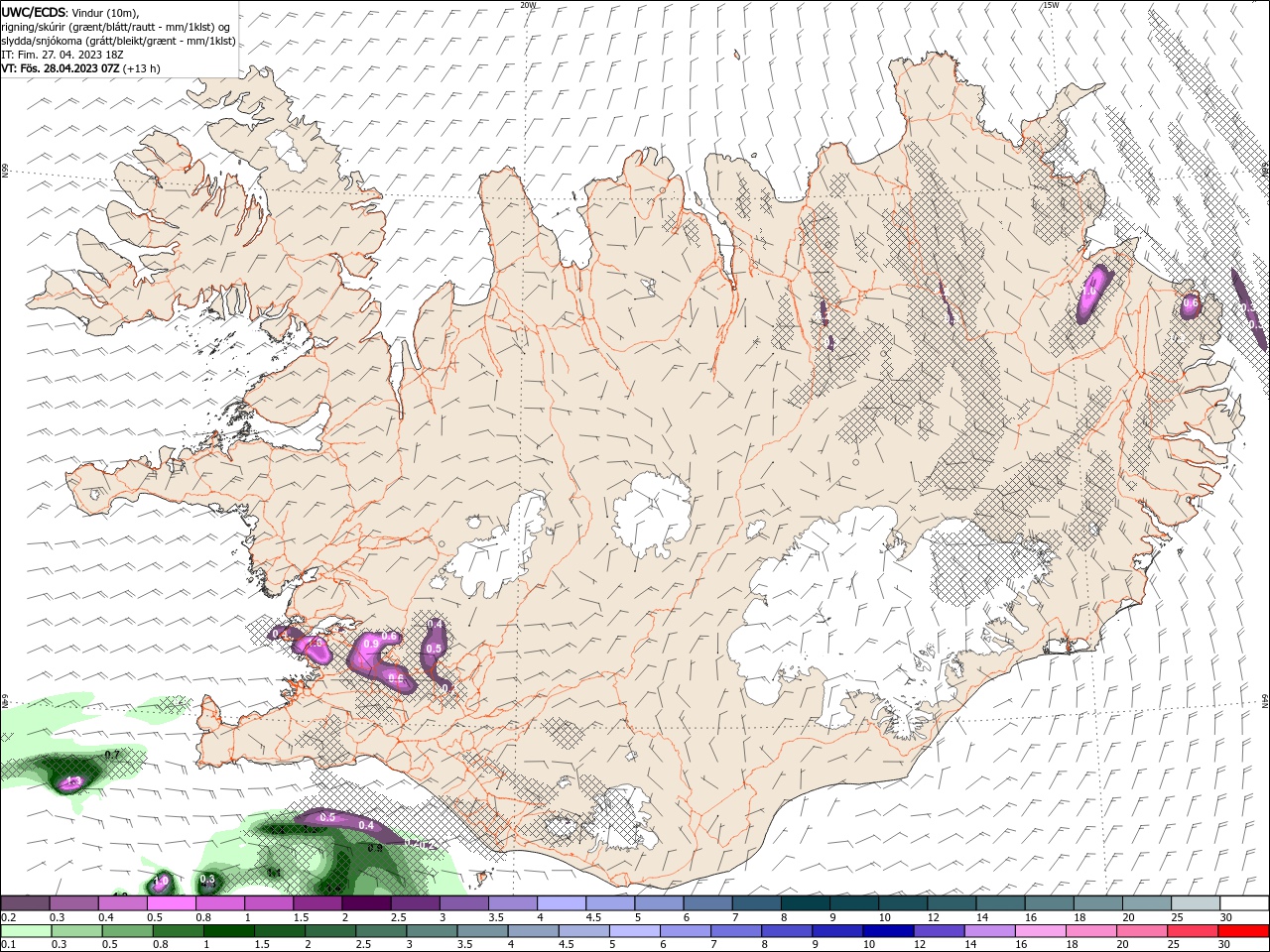Viewport: 1270px width, 952px height.
Task: Click upper legend swatch between 8 and 9
Action: coord(806,903)
